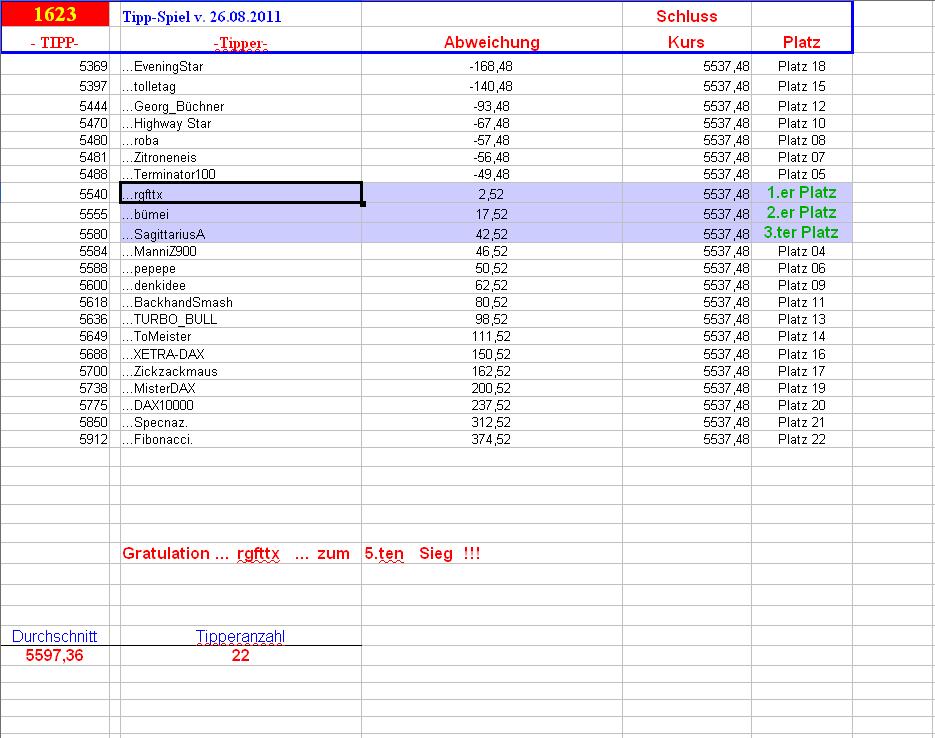
Task: Click the Zickzackmaus cell
Action: click(x=241, y=371)
